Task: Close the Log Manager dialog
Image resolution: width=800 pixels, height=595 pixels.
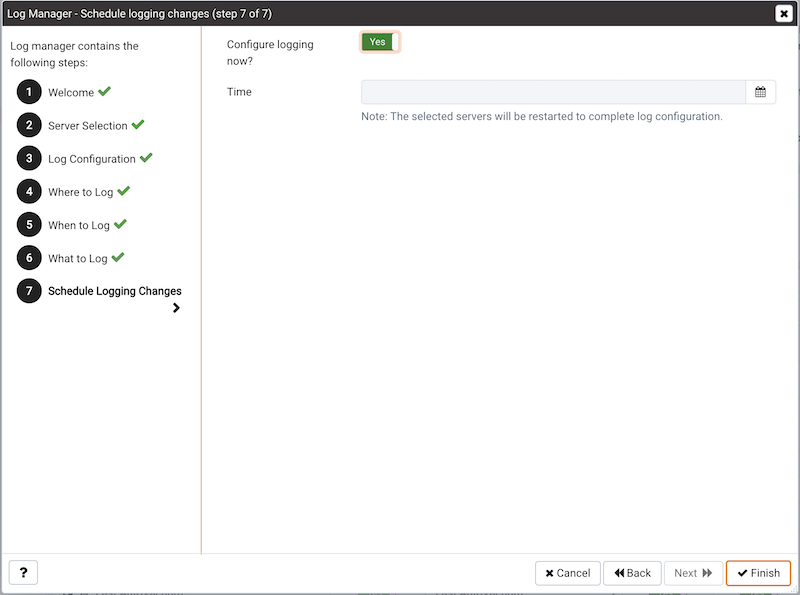Action: [784, 13]
